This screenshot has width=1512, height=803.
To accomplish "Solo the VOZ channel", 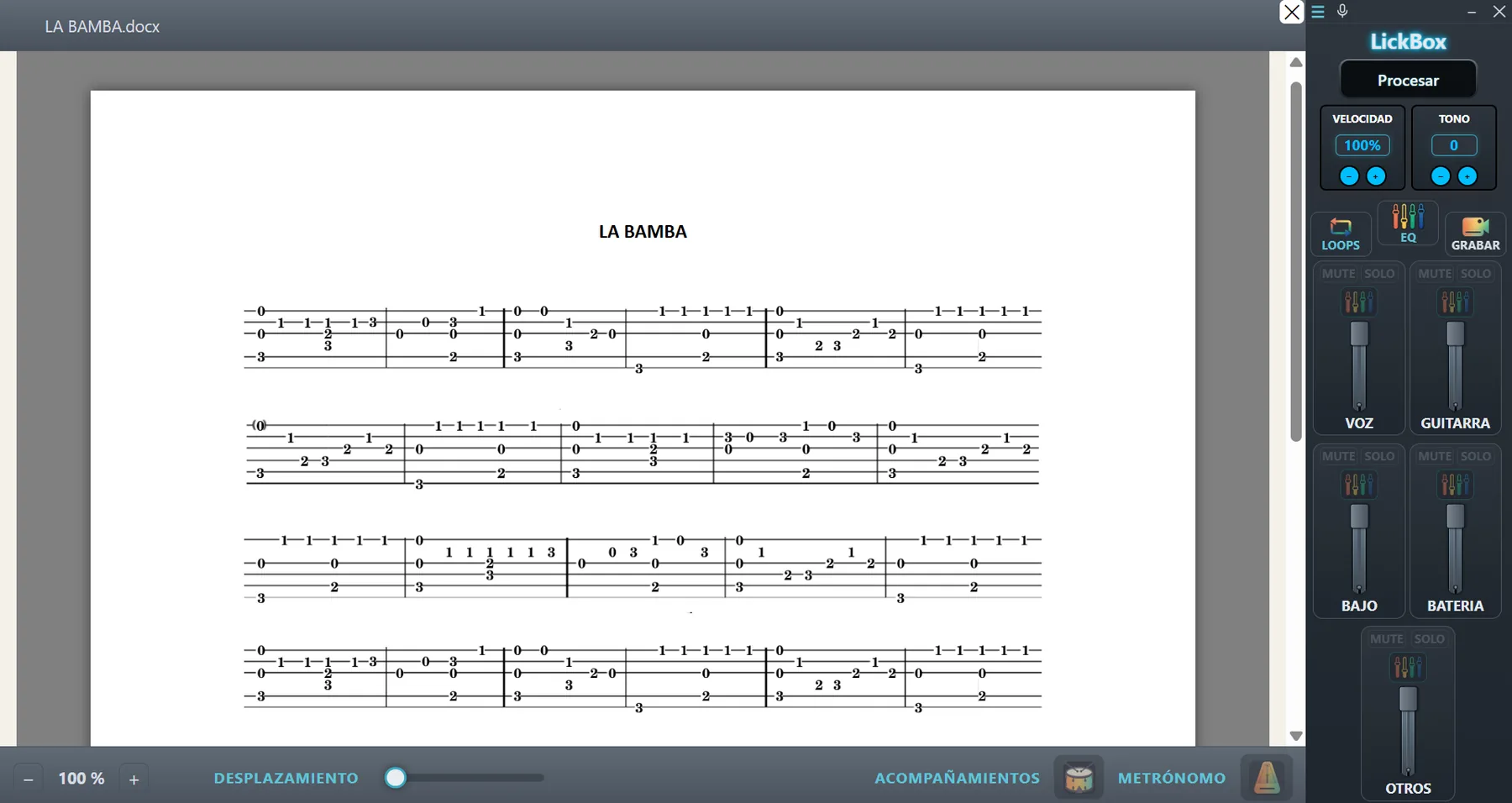I will [1379, 274].
